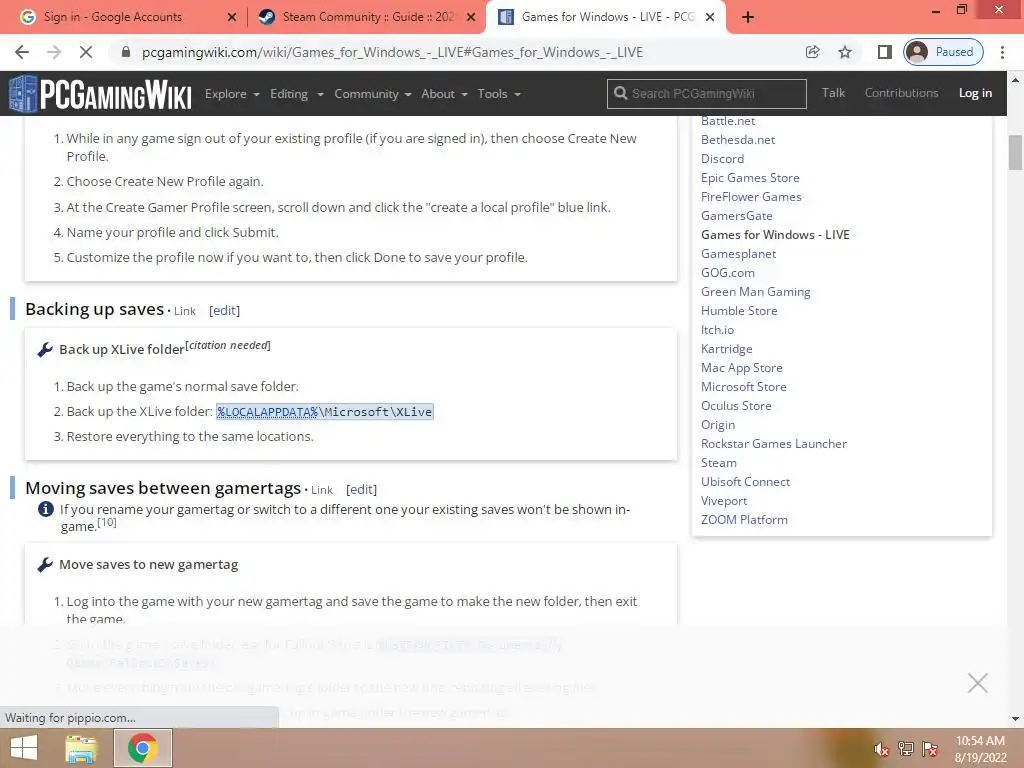Expand the Explore dropdown menu
The image size is (1024, 768).
(x=232, y=94)
